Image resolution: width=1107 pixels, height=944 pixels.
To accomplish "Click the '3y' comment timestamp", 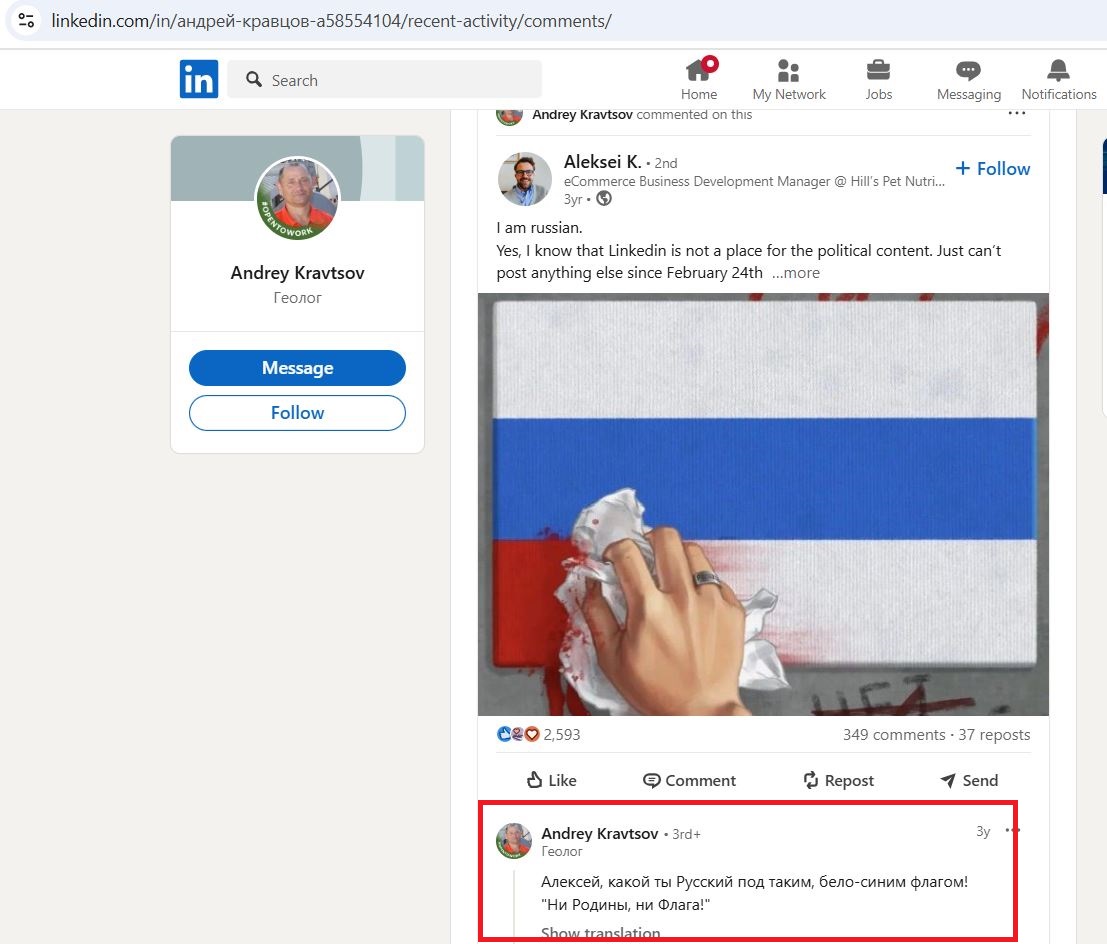I will pyautogui.click(x=983, y=832).
